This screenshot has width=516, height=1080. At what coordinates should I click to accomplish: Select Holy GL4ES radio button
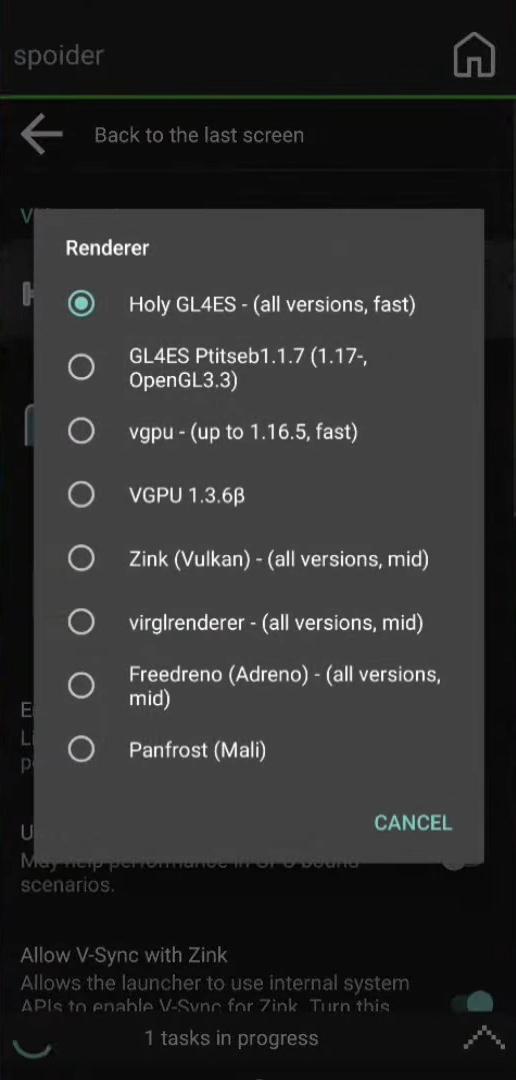point(81,304)
